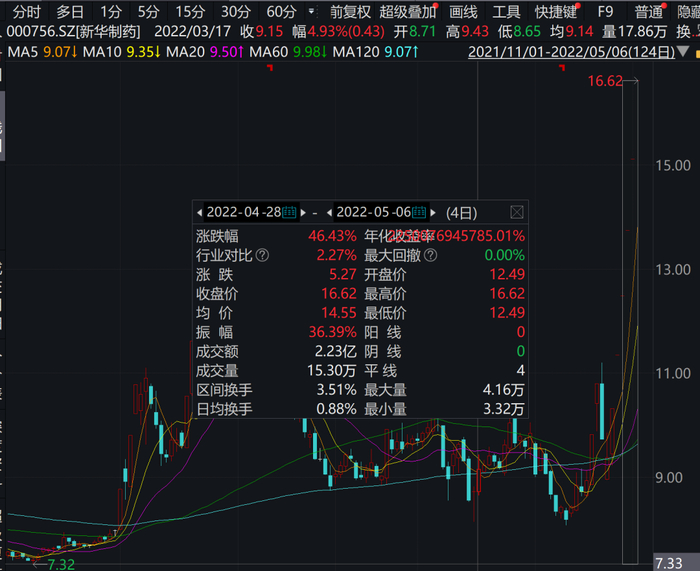This screenshot has width=700, height=571.
Task: Open the 工具 menu
Action: click(506, 12)
